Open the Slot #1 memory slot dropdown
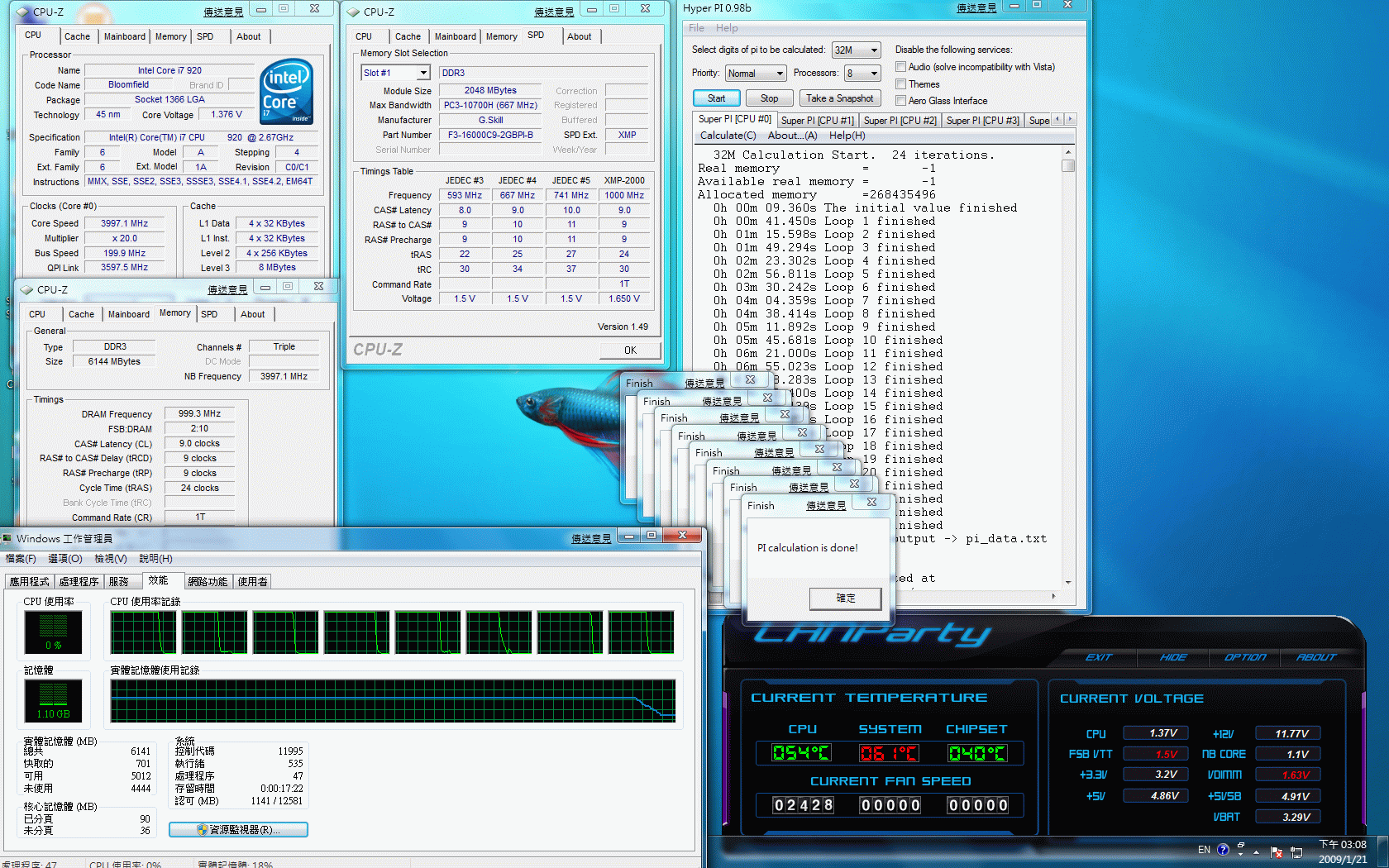Screen dimensions: 1389x868 tap(396, 73)
